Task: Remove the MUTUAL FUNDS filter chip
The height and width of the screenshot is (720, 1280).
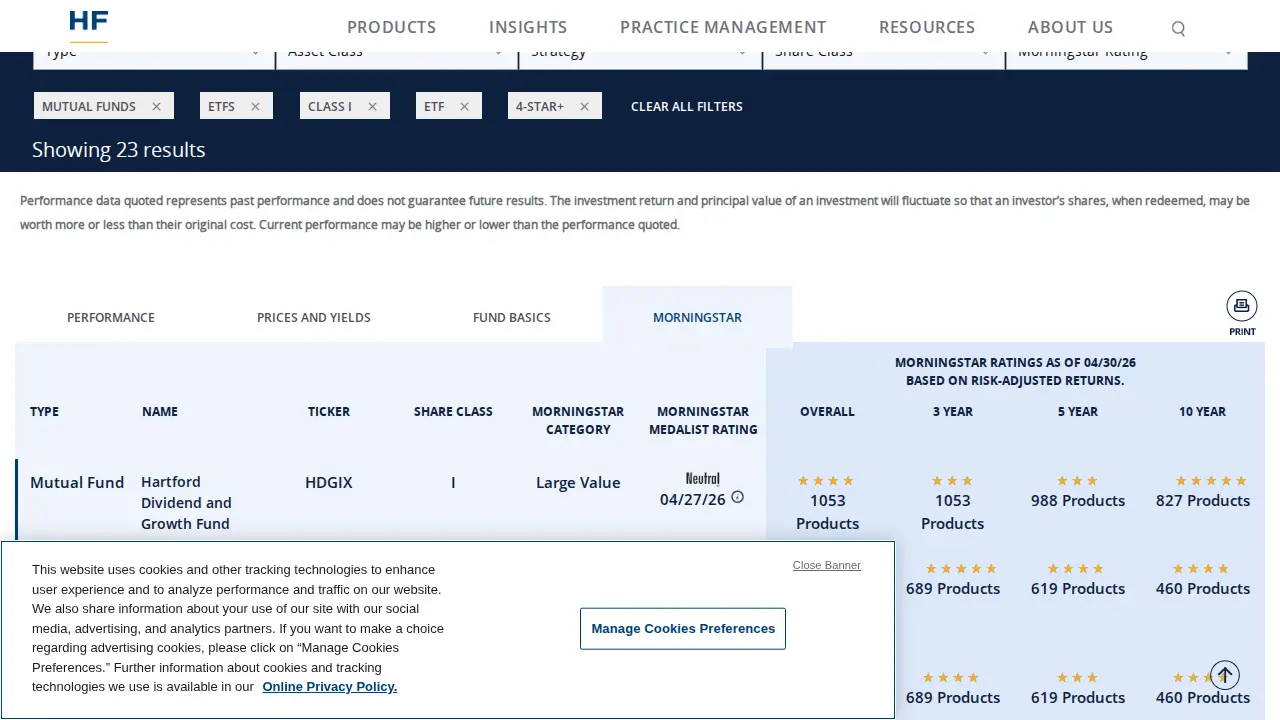Action: (156, 106)
